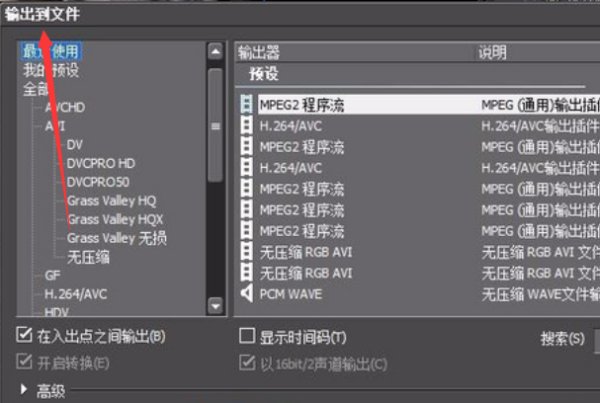This screenshot has height=403, width=600.
Task: Sort by the 说明 column header
Action: 492,52
